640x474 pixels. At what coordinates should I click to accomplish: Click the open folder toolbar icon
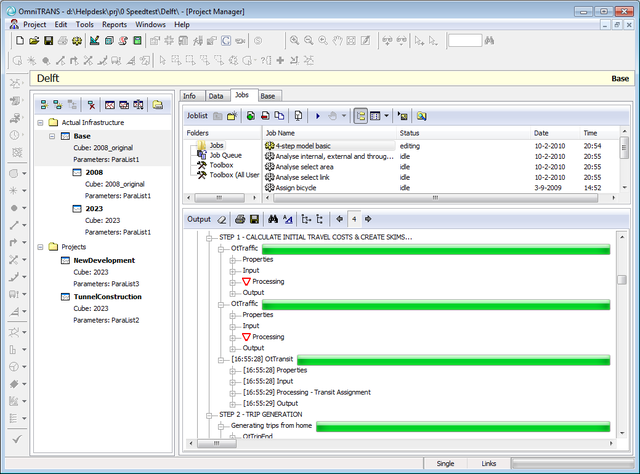[34, 40]
